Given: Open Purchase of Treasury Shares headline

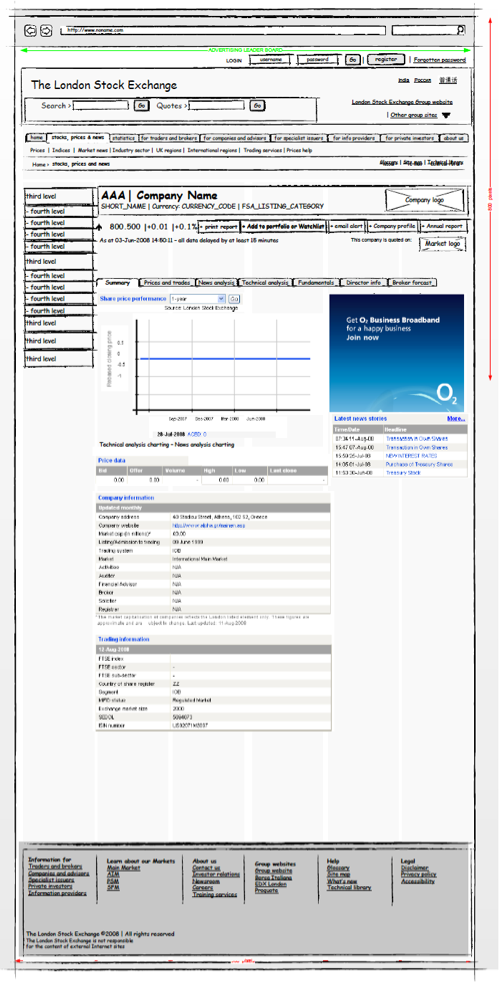Looking at the screenshot, I should [x=419, y=464].
